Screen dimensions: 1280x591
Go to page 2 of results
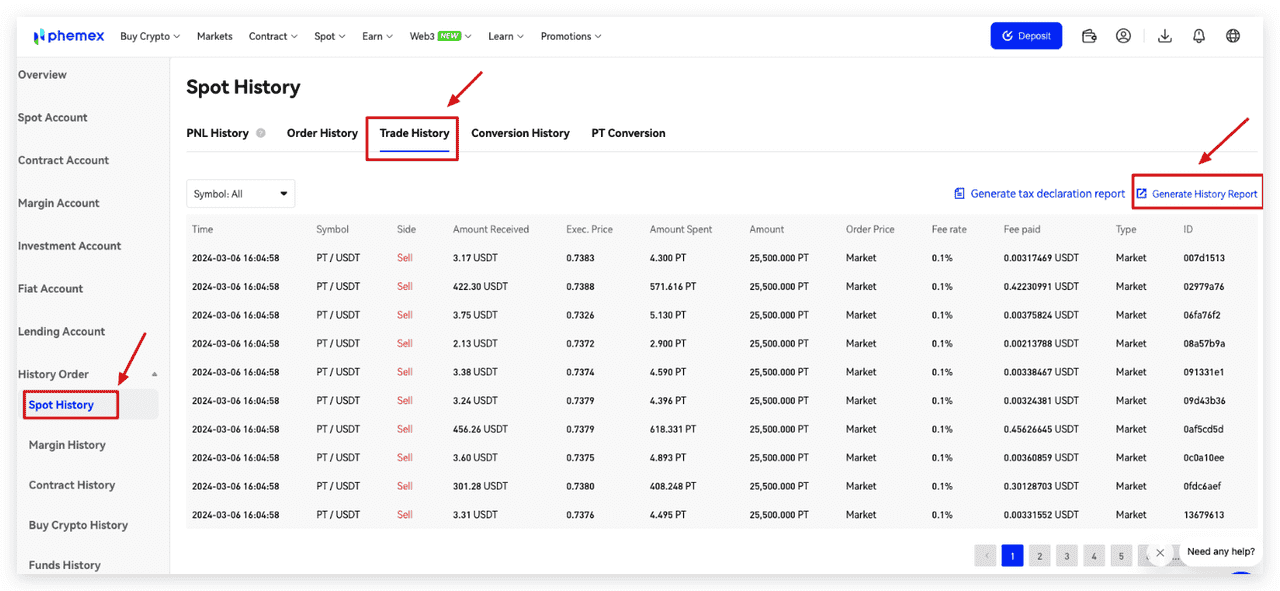(x=1040, y=556)
